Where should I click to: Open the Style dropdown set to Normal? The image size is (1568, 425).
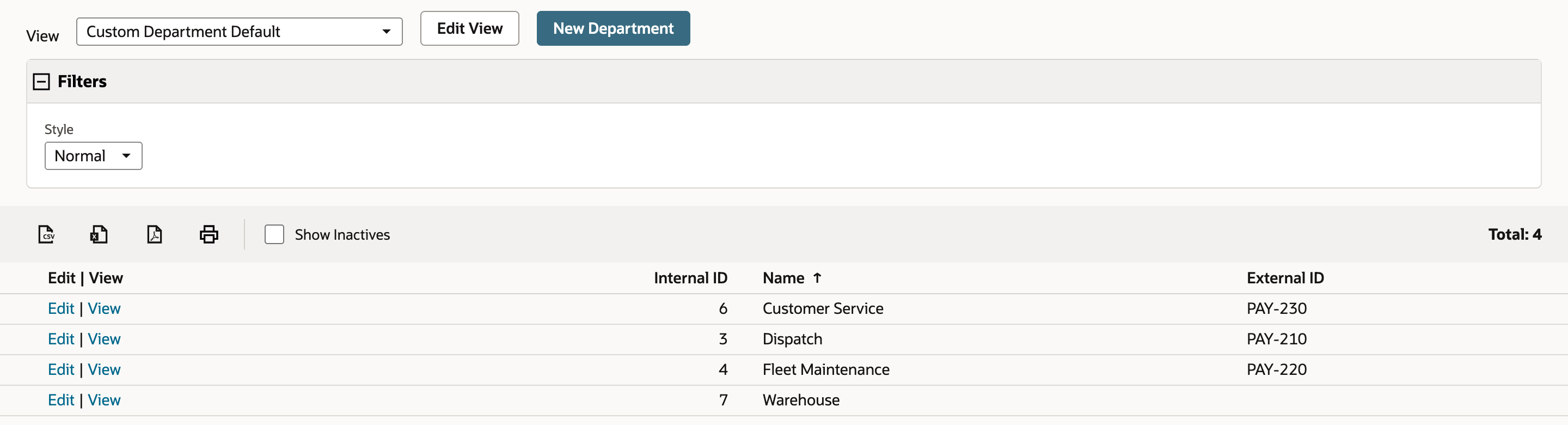click(93, 156)
